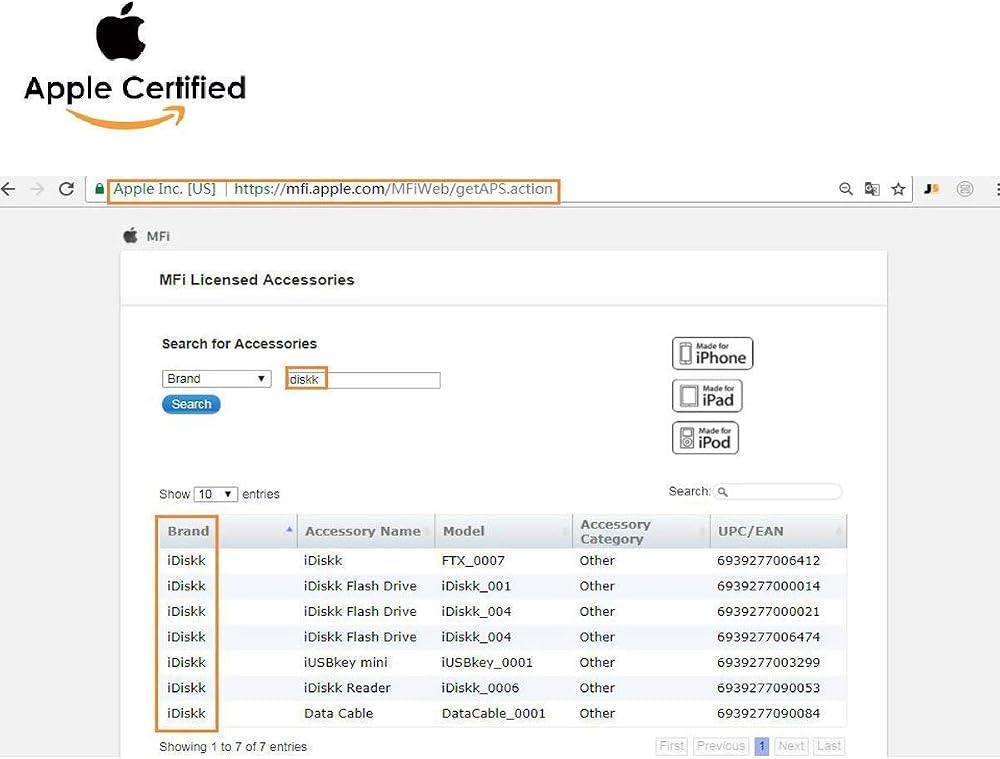The width and height of the screenshot is (1000, 759).
Task: Click the Apple logo next to MFi
Action: click(x=130, y=235)
